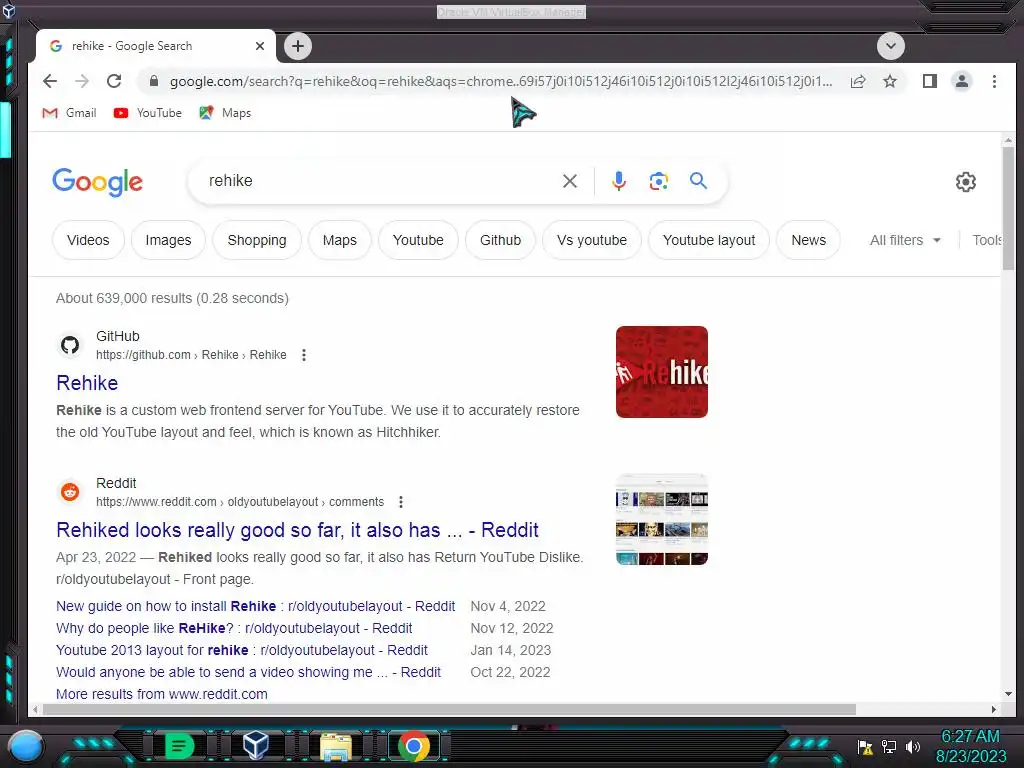The width and height of the screenshot is (1024, 768).
Task: Click the GitHub breadcrumb URL text
Action: click(191, 355)
